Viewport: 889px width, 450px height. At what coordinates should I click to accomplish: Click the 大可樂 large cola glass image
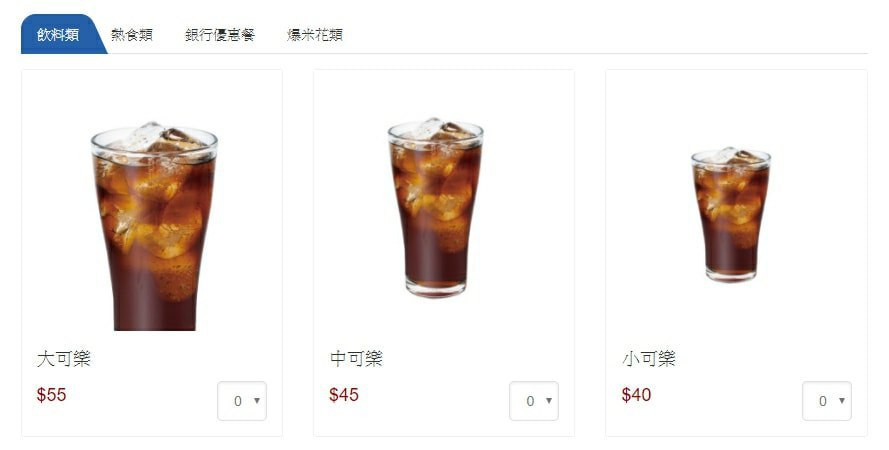[x=154, y=226]
